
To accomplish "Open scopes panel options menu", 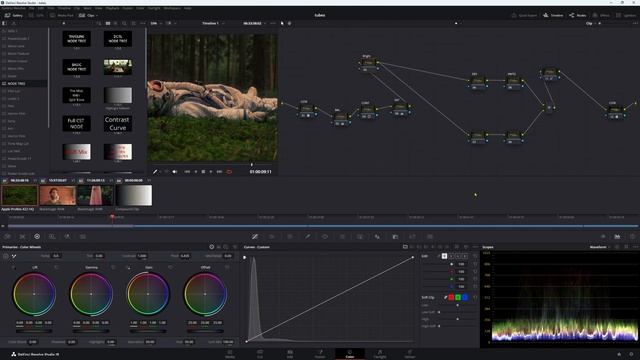I will point(636,247).
